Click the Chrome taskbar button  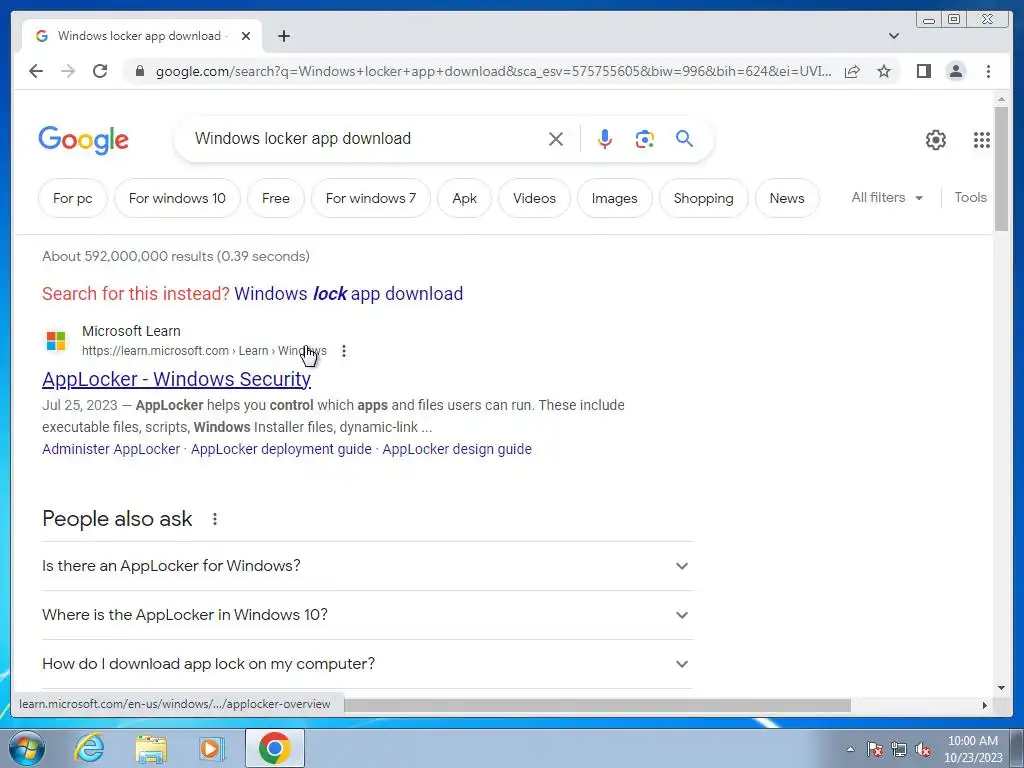click(x=275, y=748)
